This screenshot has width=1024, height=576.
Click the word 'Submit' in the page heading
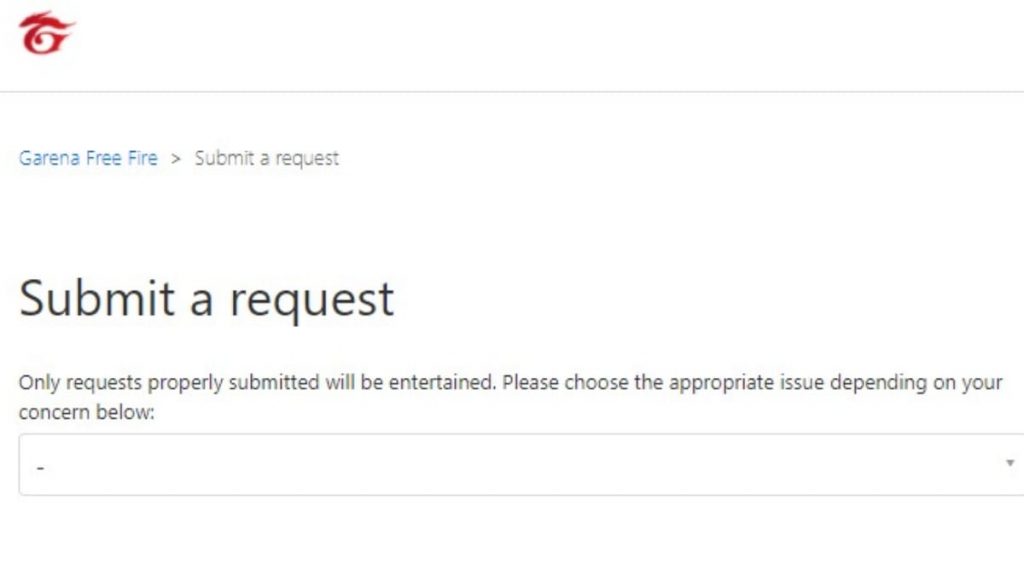[x=97, y=298]
